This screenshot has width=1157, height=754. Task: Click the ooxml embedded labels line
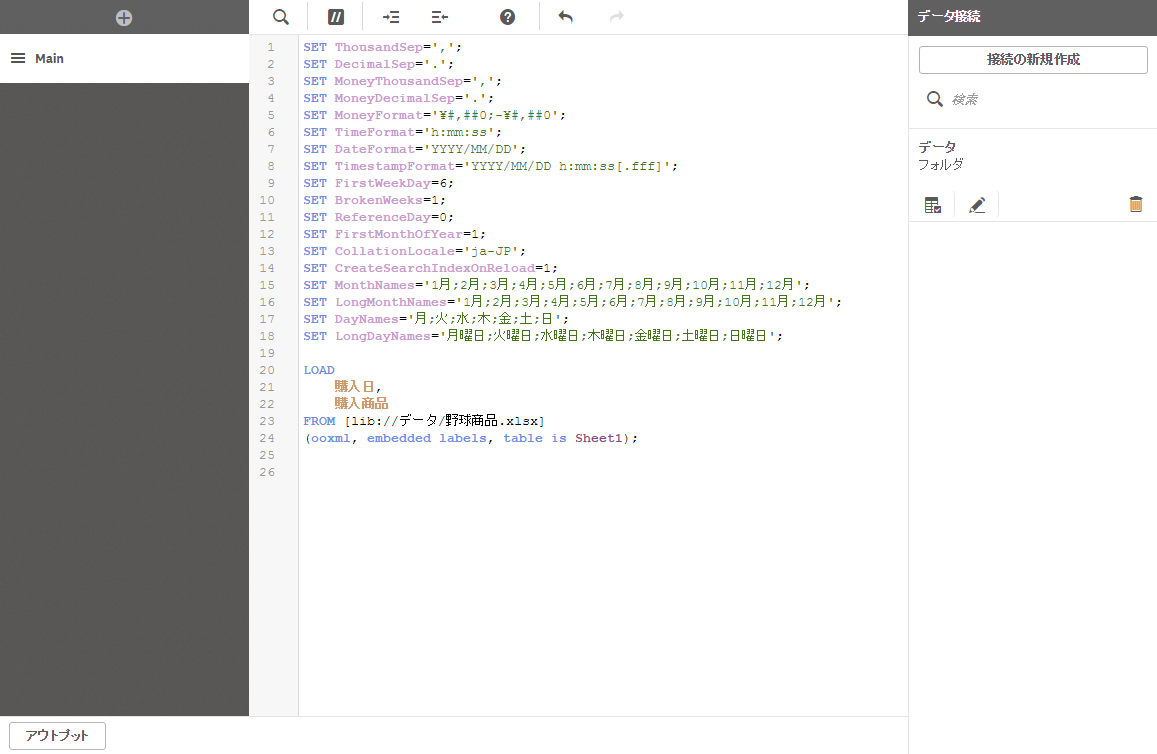click(471, 438)
